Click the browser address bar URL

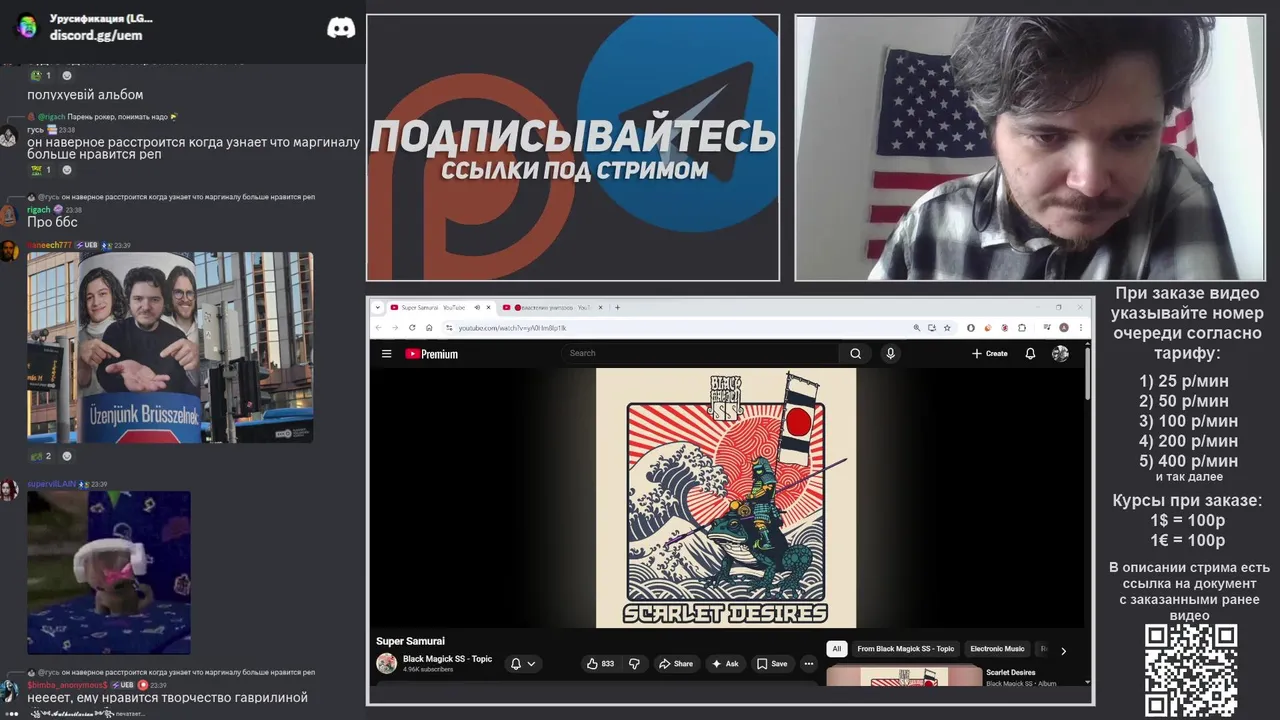512,328
